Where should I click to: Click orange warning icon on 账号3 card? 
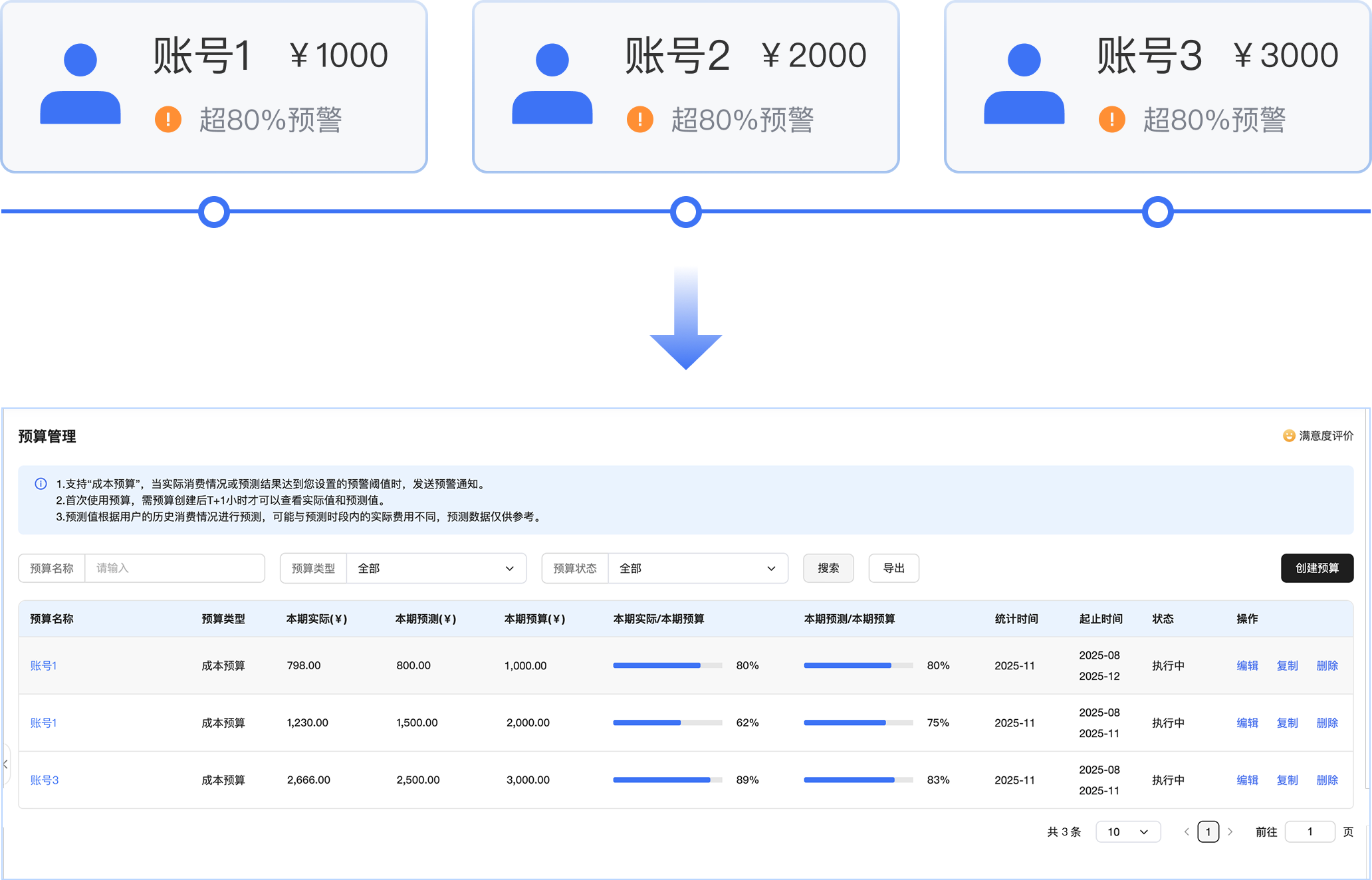coord(1111,120)
